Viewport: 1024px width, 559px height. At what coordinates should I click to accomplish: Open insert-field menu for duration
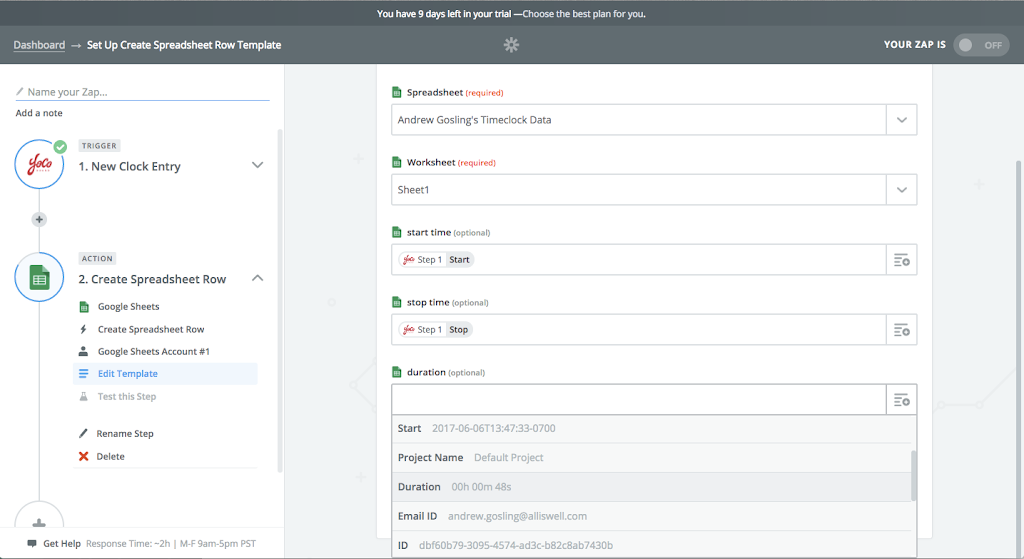901,400
